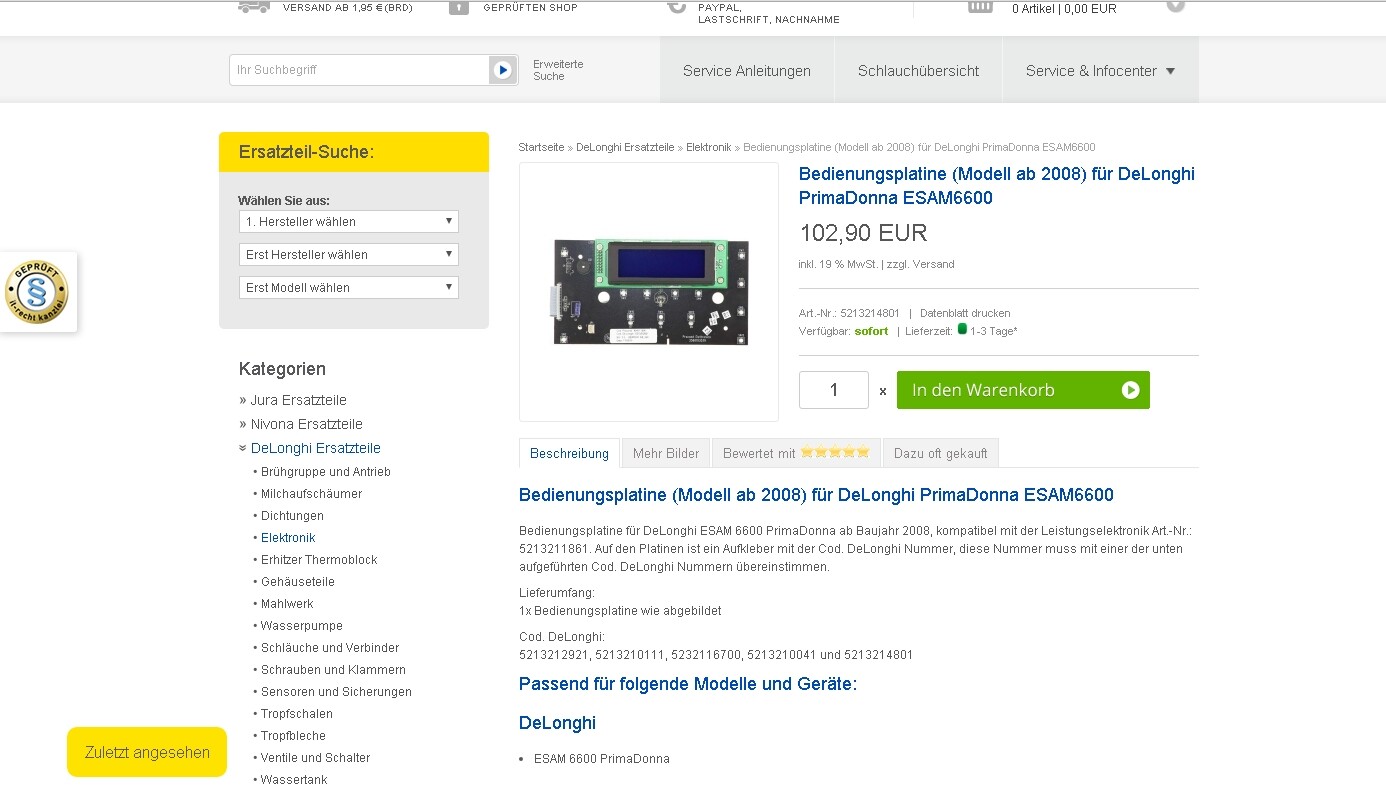Screen dimensions: 1386x786
Task: Click the green delivery time indicator
Action: pyautogui.click(x=962, y=329)
